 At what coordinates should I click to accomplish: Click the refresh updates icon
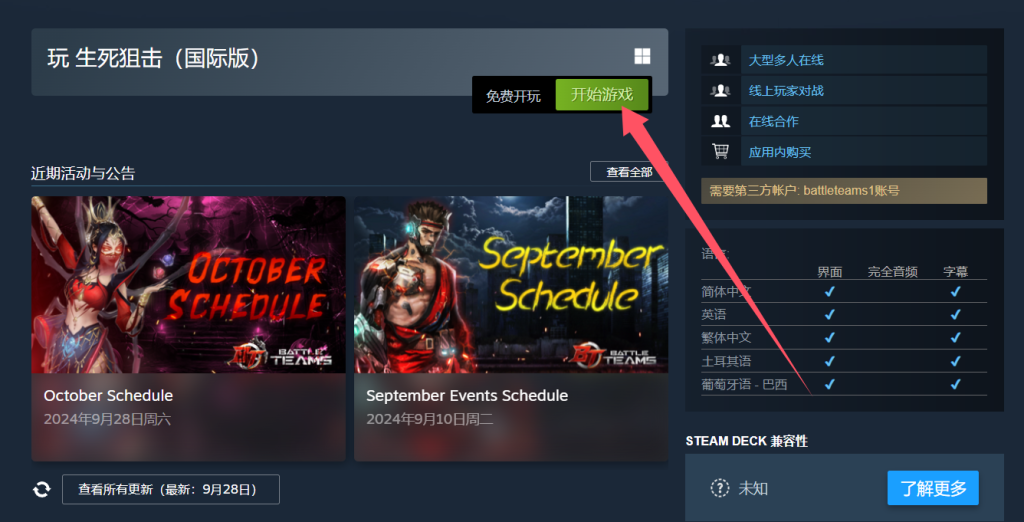42,489
